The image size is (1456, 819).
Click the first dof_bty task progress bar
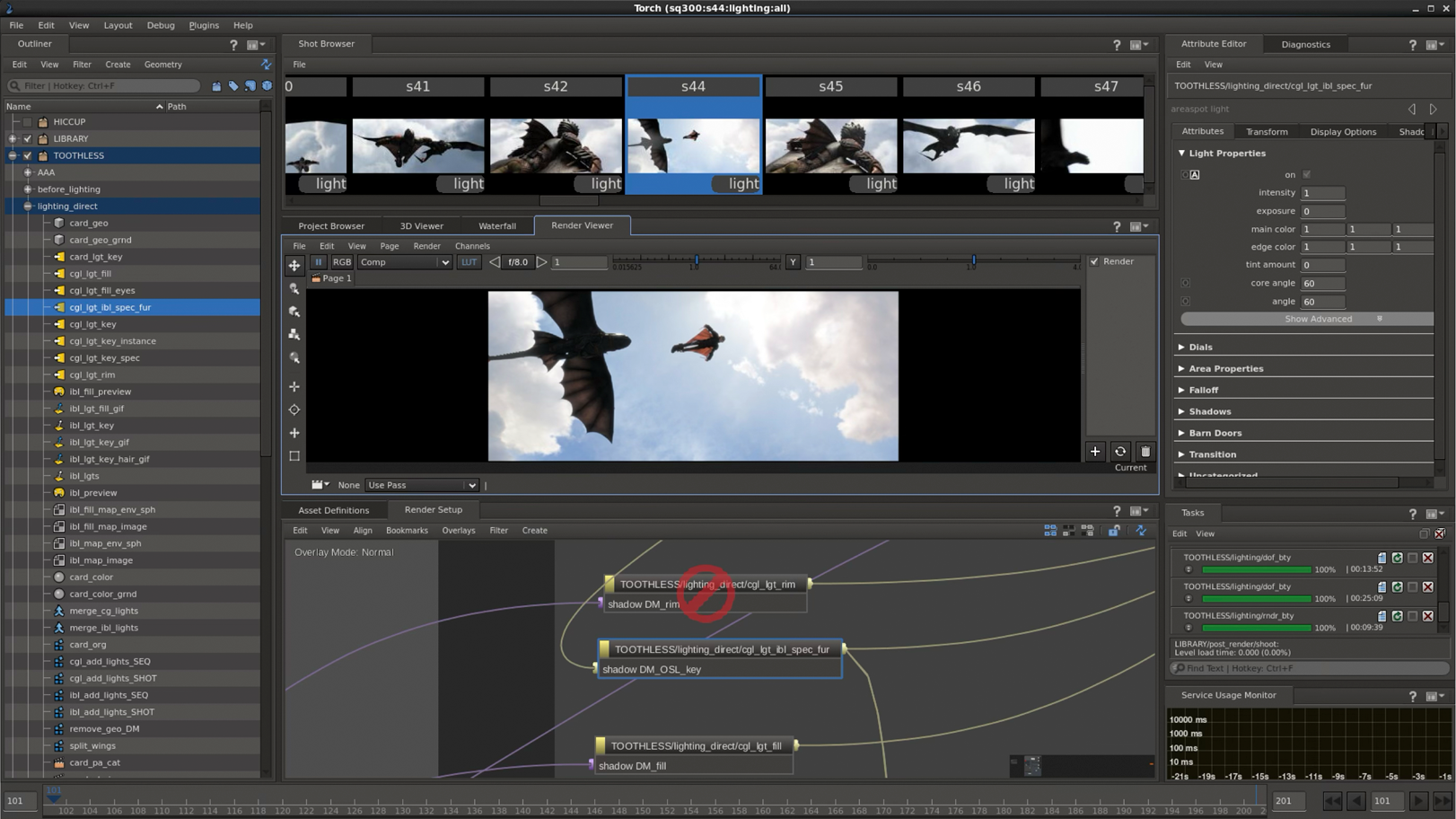[x=1256, y=570]
